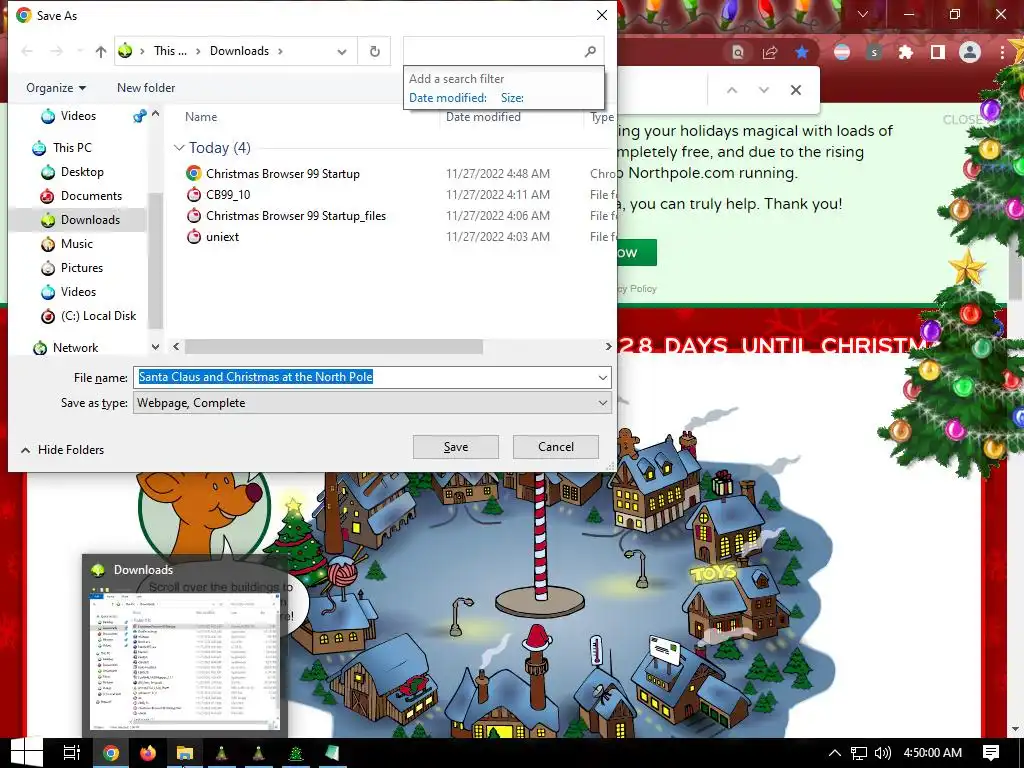Refresh the Downloads folder listing

(374, 52)
